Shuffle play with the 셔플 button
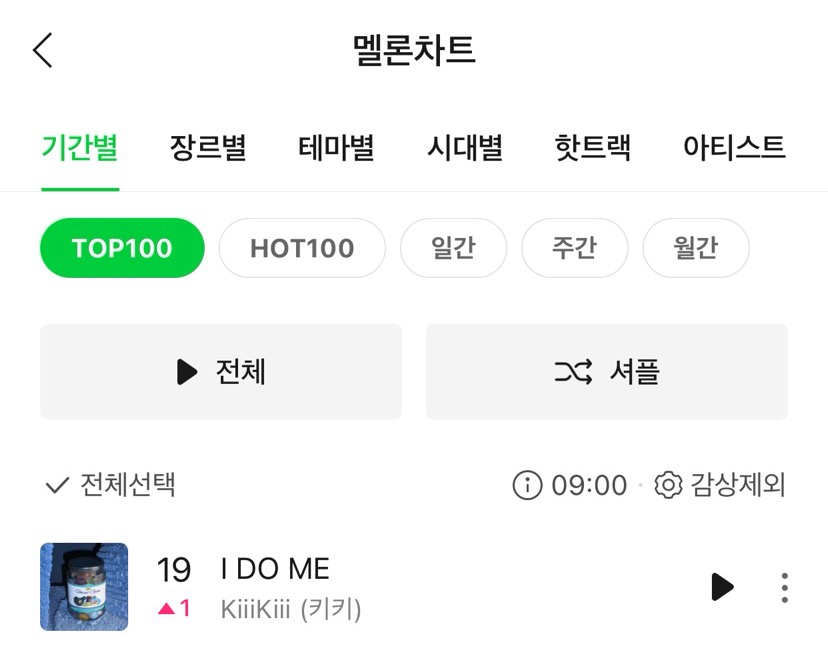Viewport: 828px width, 653px height. [606, 372]
